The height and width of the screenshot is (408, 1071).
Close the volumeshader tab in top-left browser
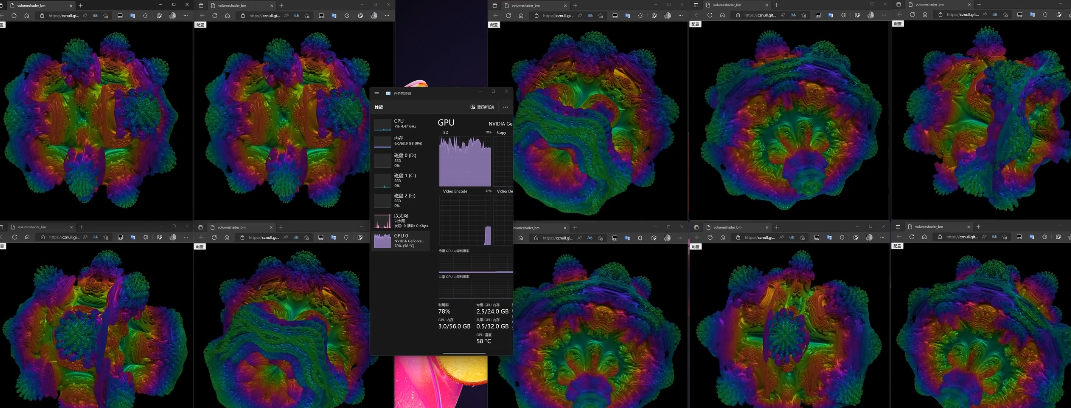coord(71,5)
